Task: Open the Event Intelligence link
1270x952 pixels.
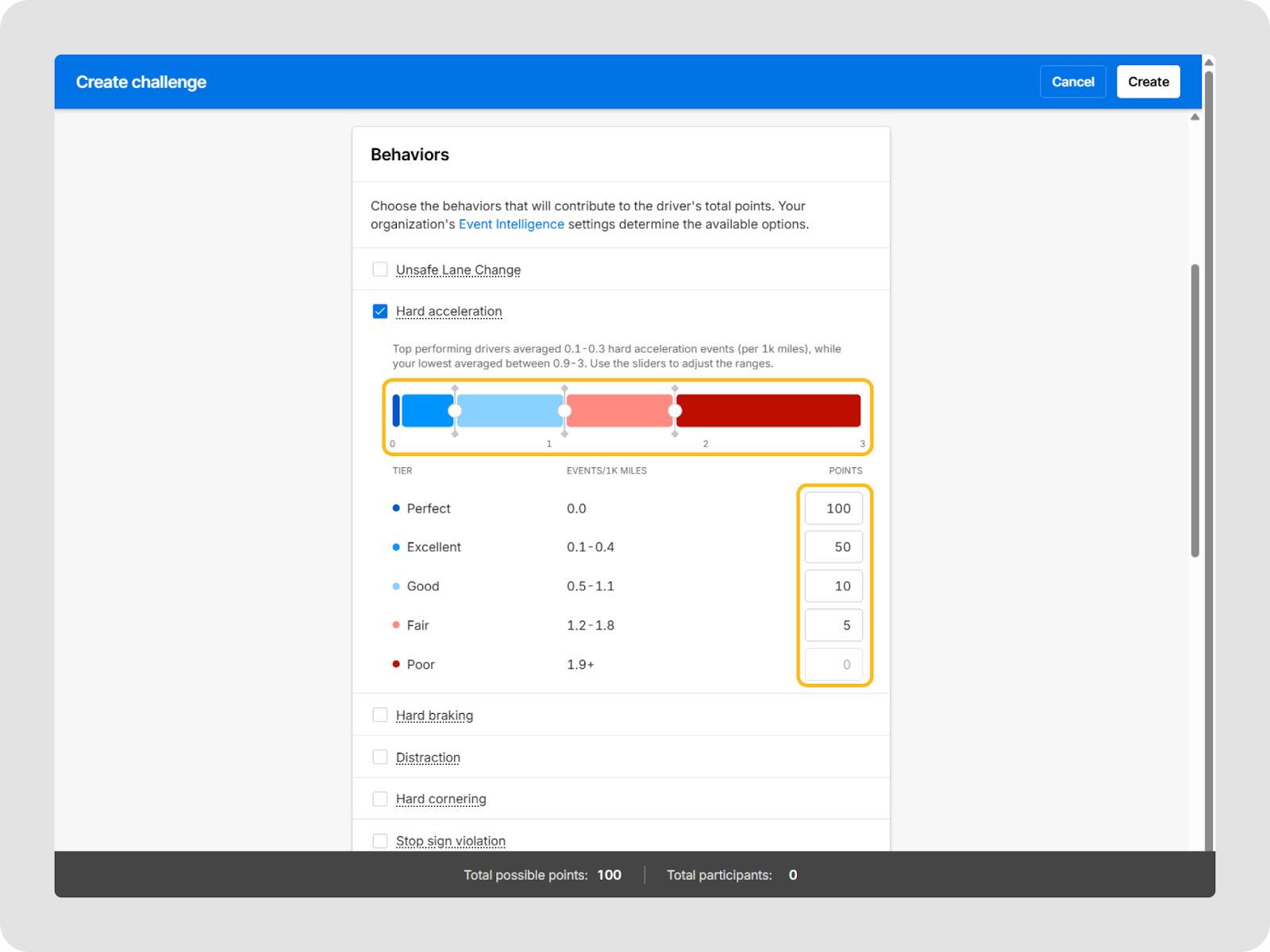Action: (x=511, y=225)
